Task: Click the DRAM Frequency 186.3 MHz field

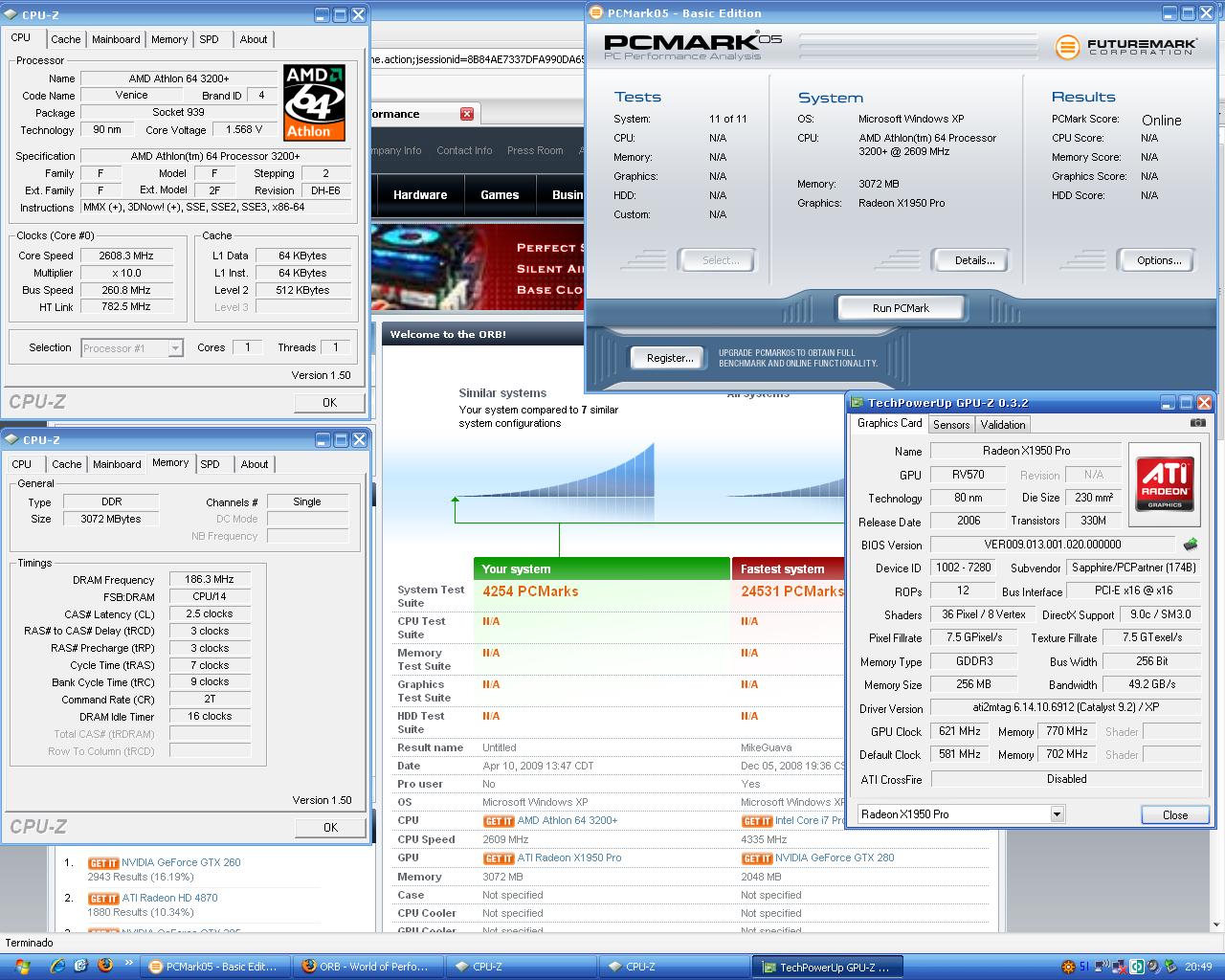Action: tap(210, 580)
